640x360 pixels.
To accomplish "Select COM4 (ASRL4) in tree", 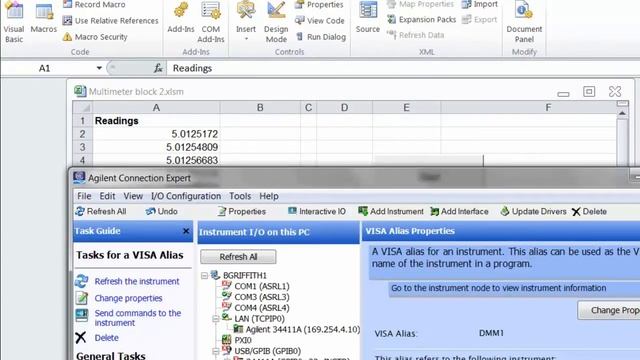I will point(262,308).
